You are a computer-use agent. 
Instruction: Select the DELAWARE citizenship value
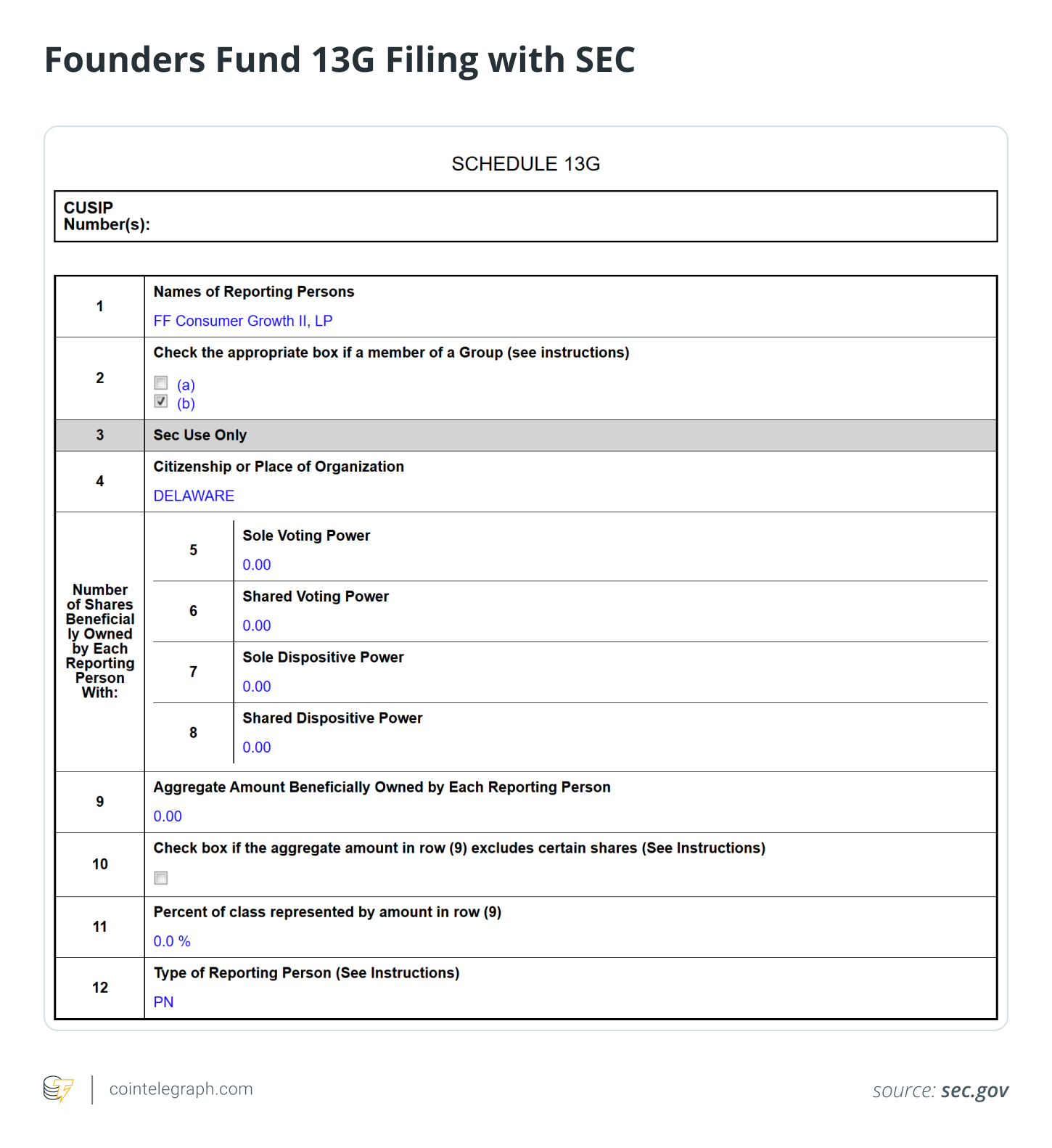tap(194, 496)
